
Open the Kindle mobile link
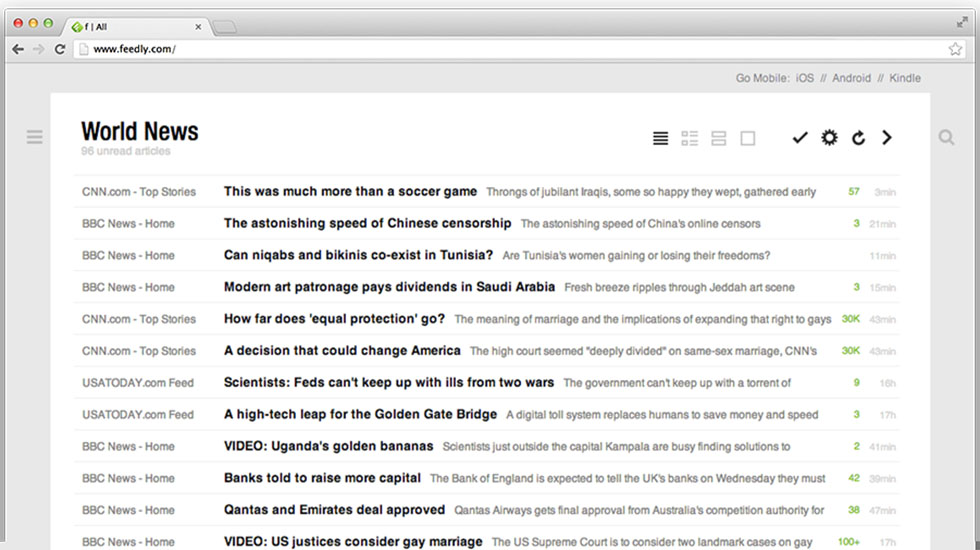pos(905,78)
